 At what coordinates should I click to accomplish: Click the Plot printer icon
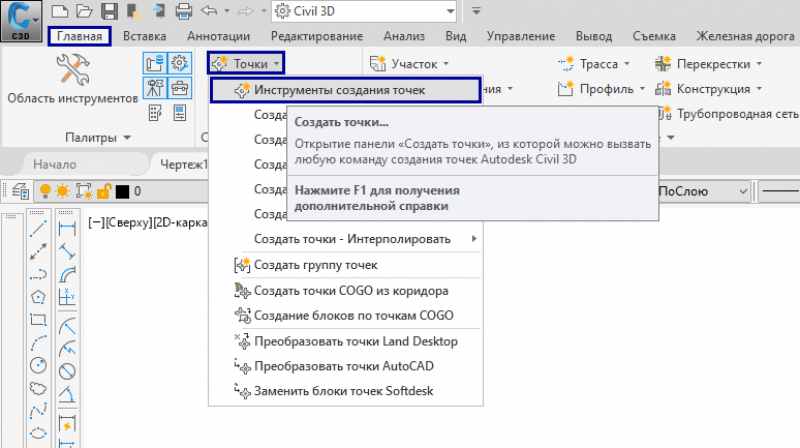[x=183, y=11]
